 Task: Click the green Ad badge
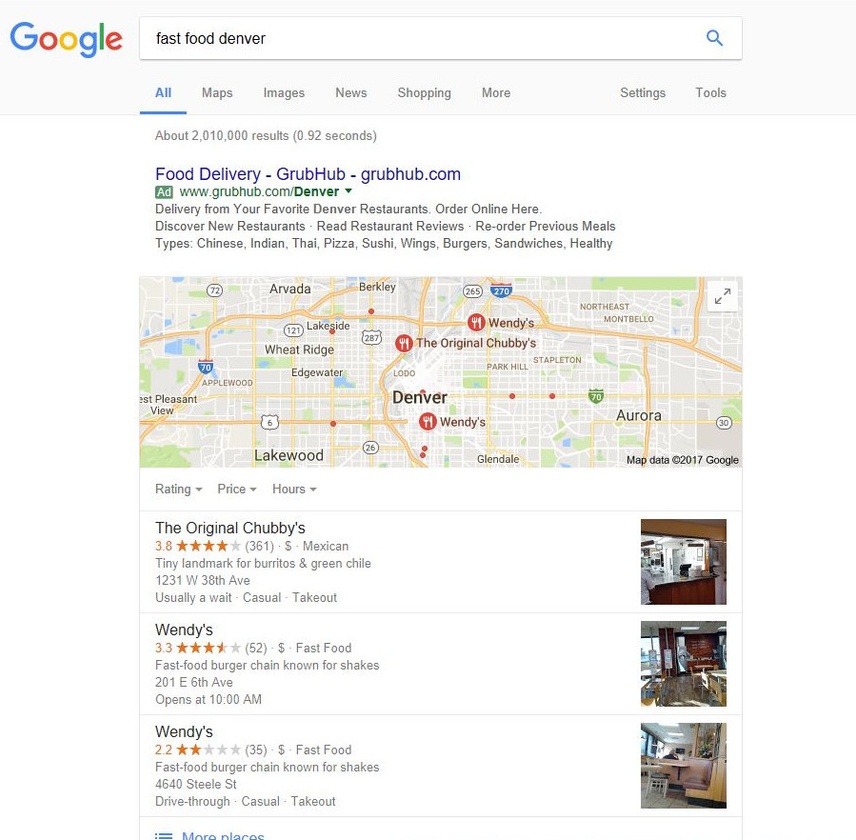coord(164,192)
